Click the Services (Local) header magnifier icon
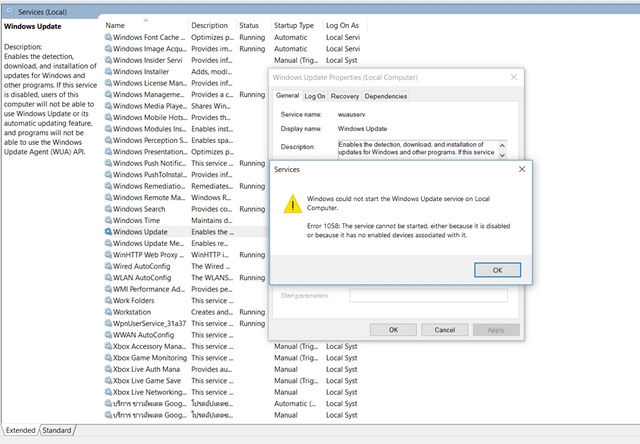640x444 pixels. pyautogui.click(x=10, y=11)
